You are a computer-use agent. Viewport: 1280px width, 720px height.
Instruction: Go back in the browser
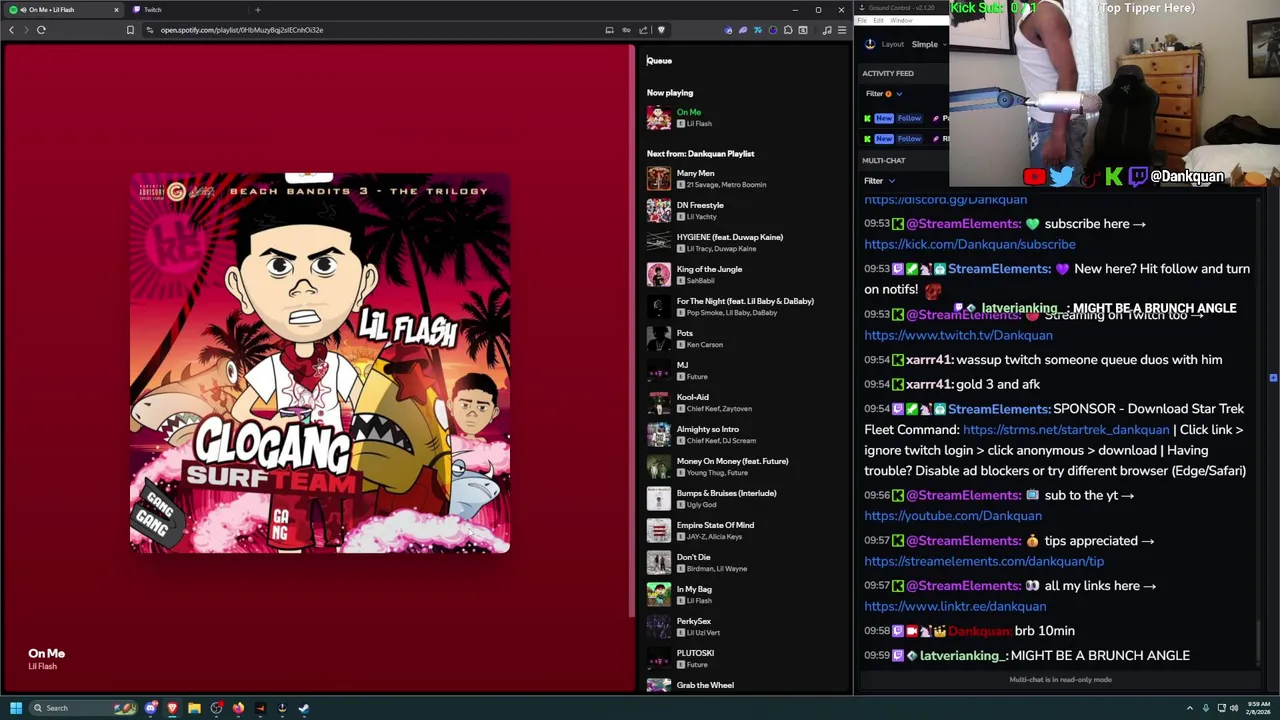tap(11, 30)
